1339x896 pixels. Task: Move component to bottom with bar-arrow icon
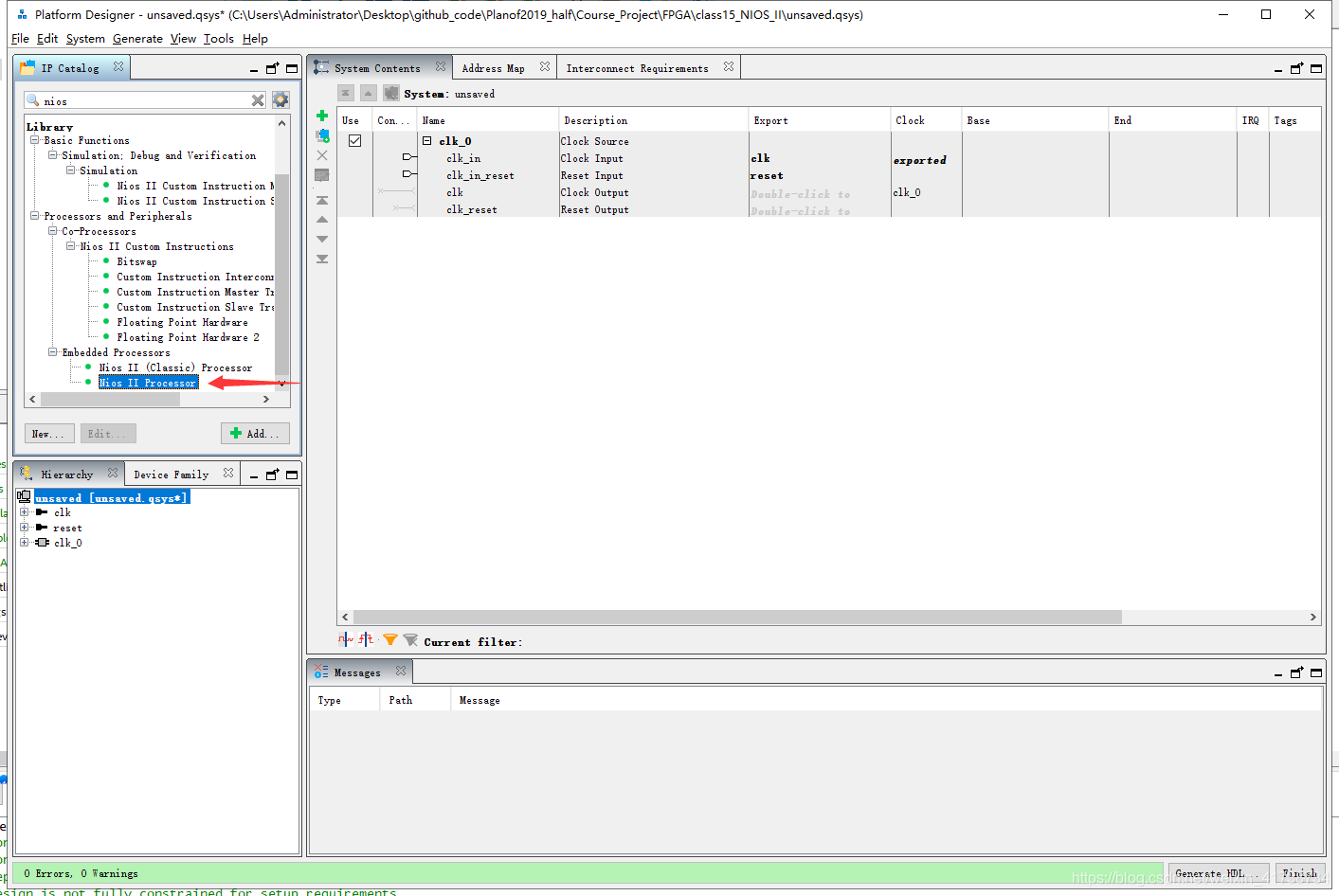(x=322, y=259)
